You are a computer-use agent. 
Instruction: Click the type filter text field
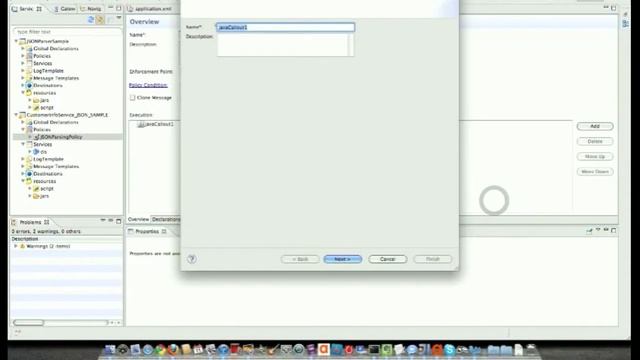click(67, 31)
